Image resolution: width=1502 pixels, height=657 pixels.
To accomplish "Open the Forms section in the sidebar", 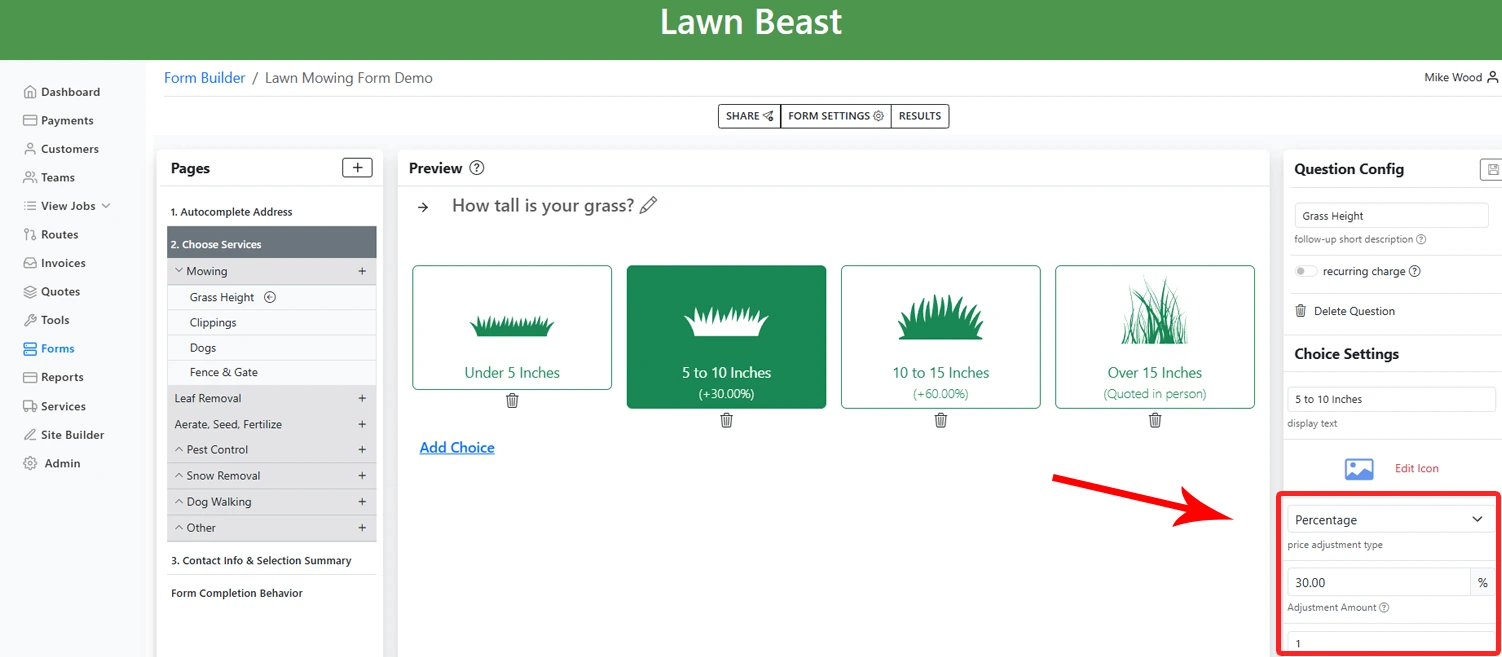I will point(49,349).
